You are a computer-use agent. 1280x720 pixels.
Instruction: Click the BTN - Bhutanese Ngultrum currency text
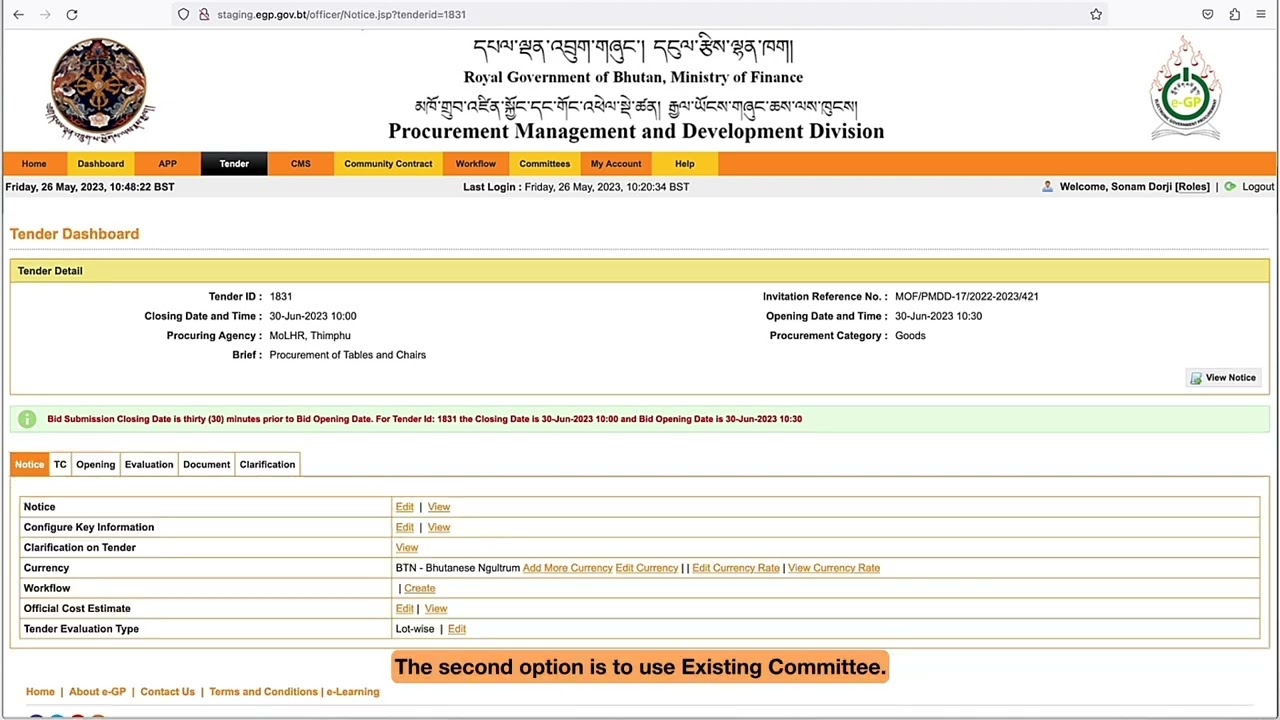[458, 568]
